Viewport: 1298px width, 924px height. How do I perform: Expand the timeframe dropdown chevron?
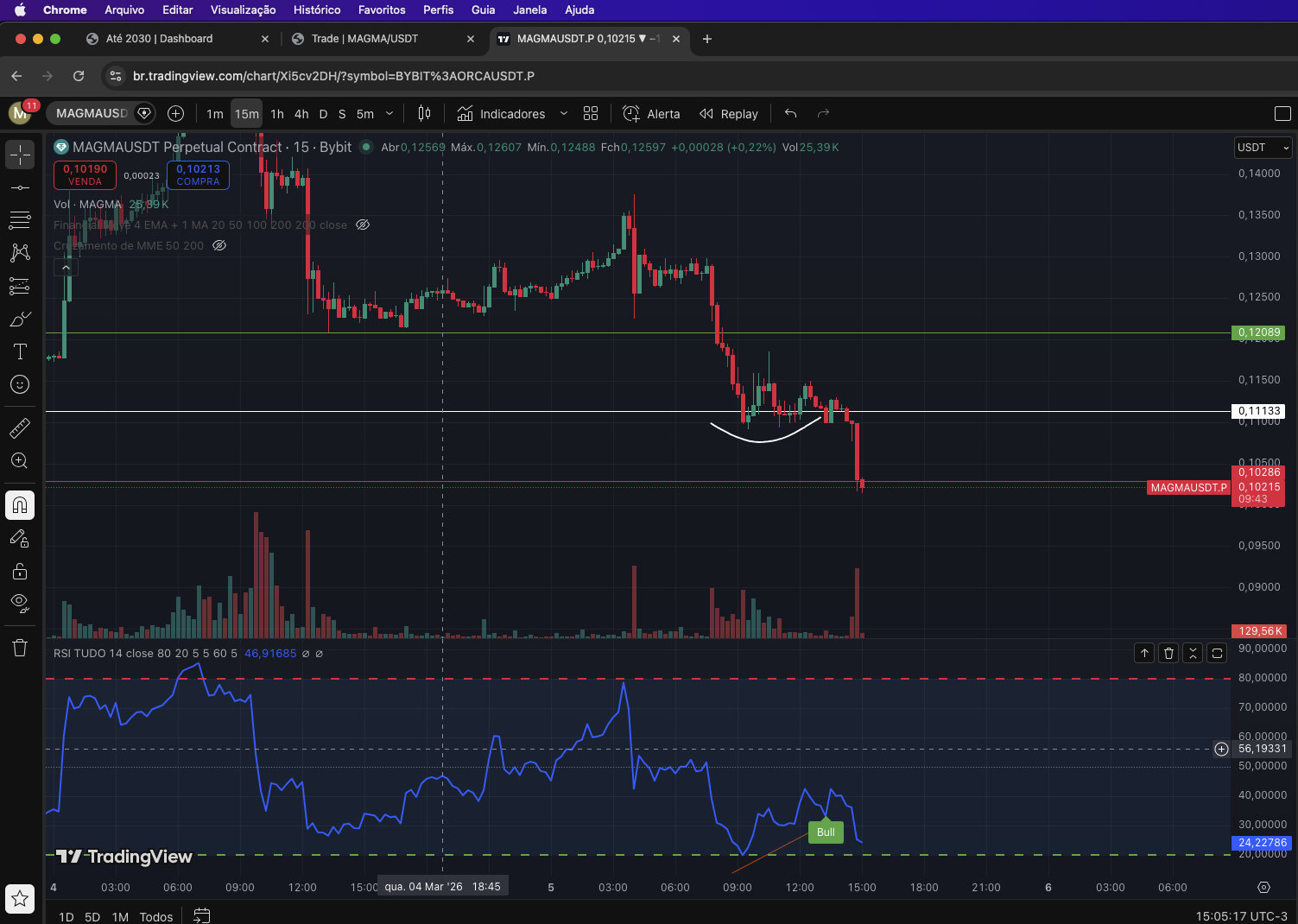click(x=389, y=114)
